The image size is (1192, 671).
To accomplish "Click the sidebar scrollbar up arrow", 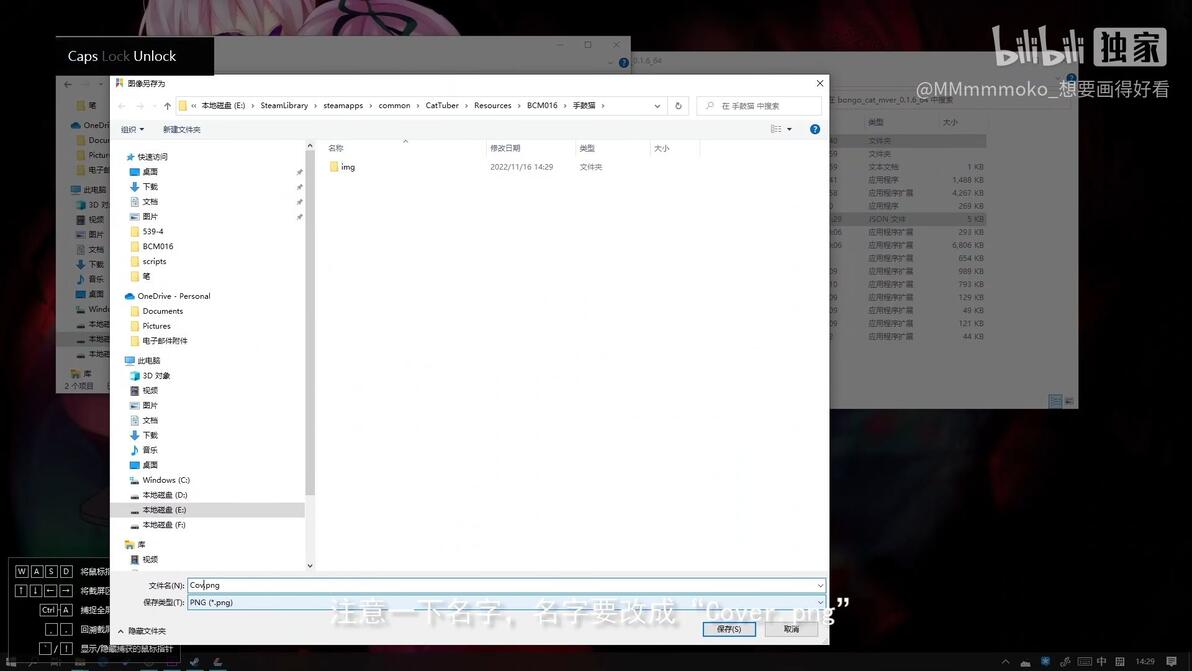I will coord(309,145).
